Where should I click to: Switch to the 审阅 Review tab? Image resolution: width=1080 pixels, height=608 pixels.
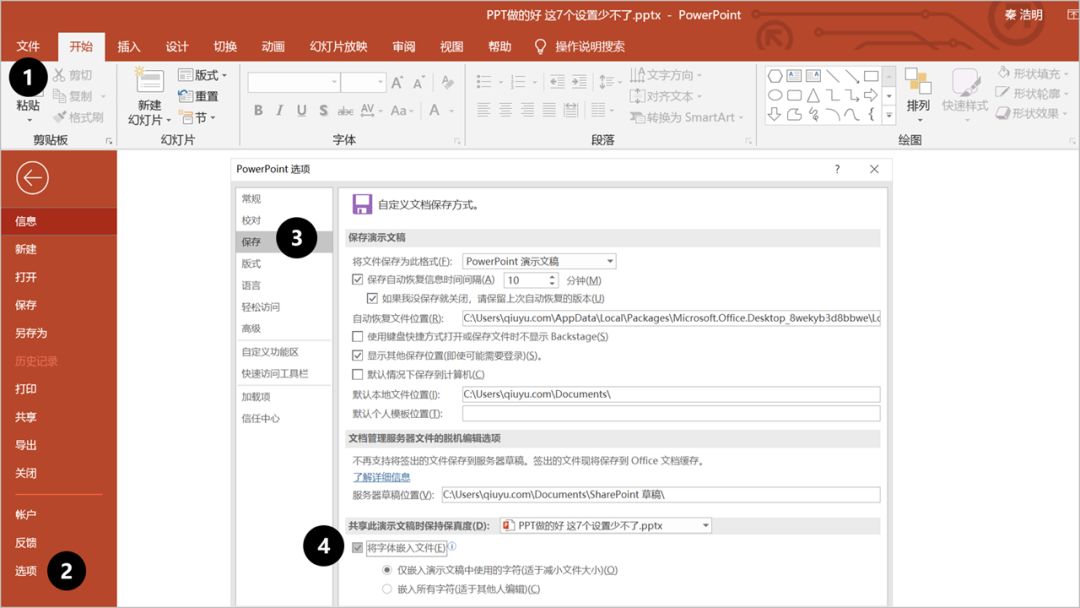(404, 46)
